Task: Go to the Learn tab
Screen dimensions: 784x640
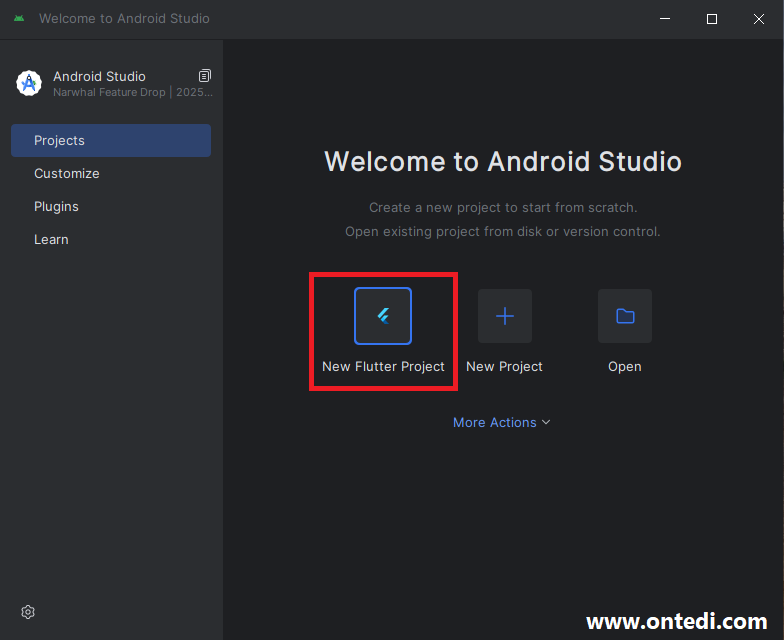Action: point(111,240)
